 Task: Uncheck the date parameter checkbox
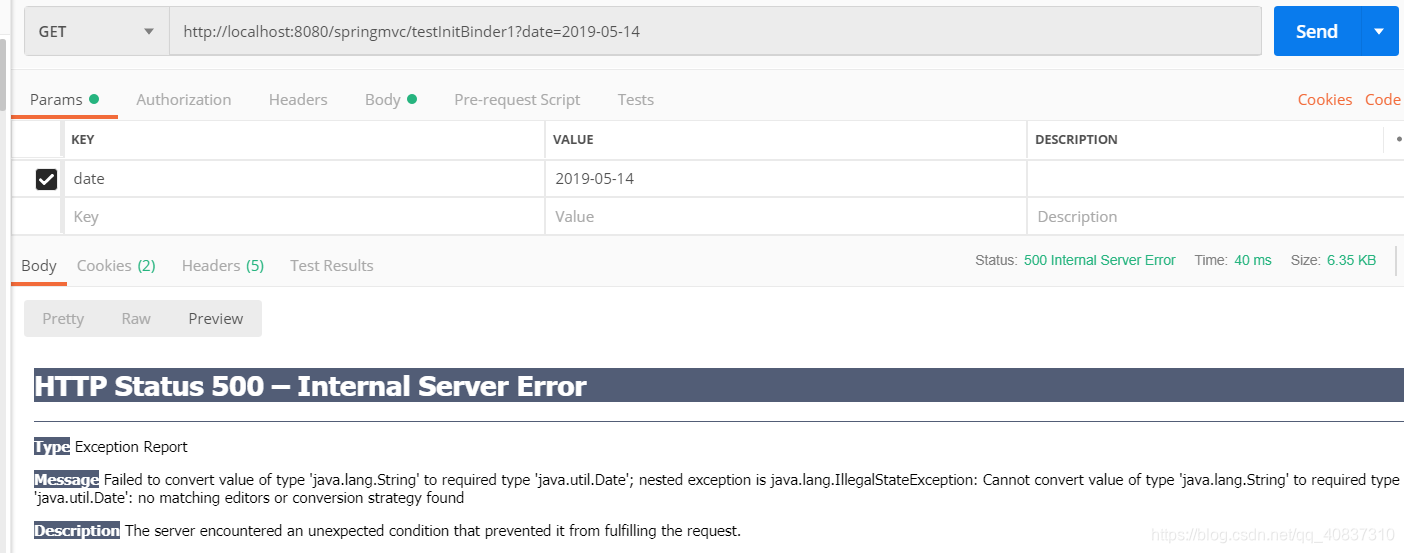click(x=46, y=179)
